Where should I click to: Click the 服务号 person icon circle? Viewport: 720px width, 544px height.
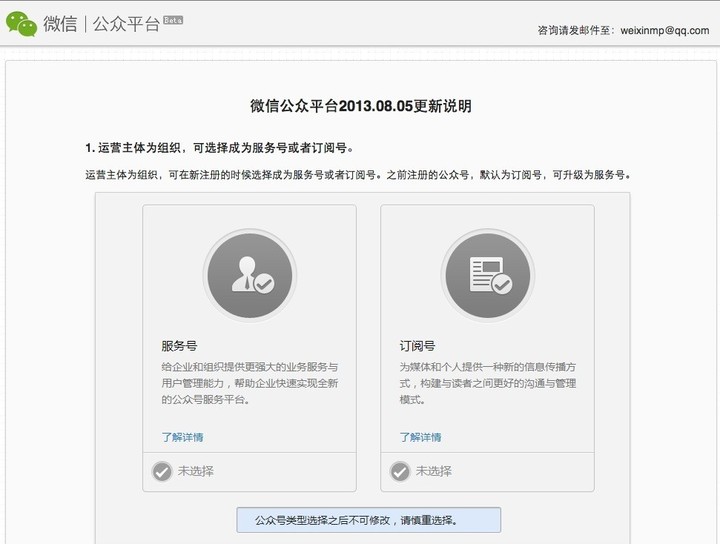click(249, 275)
